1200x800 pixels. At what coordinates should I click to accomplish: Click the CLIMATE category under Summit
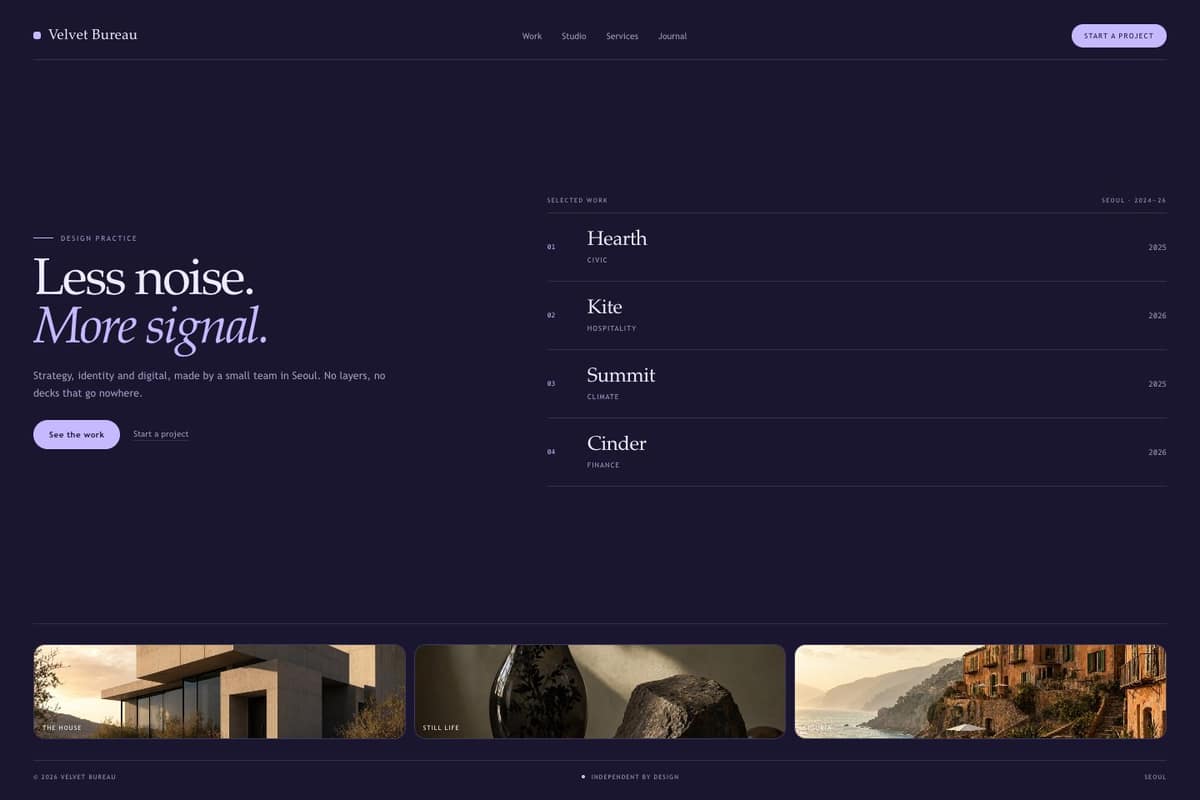pos(603,397)
